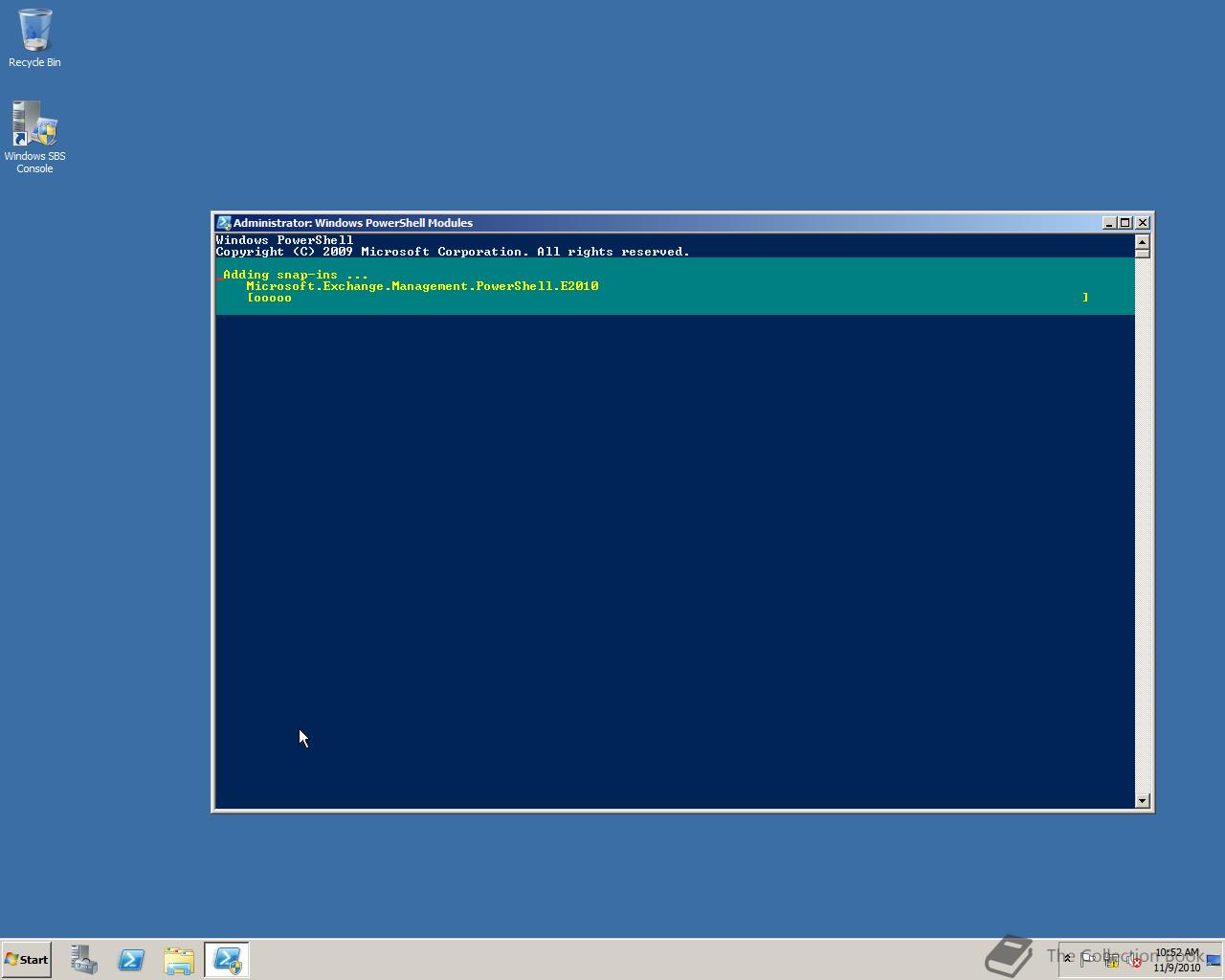Click the muted speaker volume icon
1225x980 pixels.
[x=1133, y=960]
